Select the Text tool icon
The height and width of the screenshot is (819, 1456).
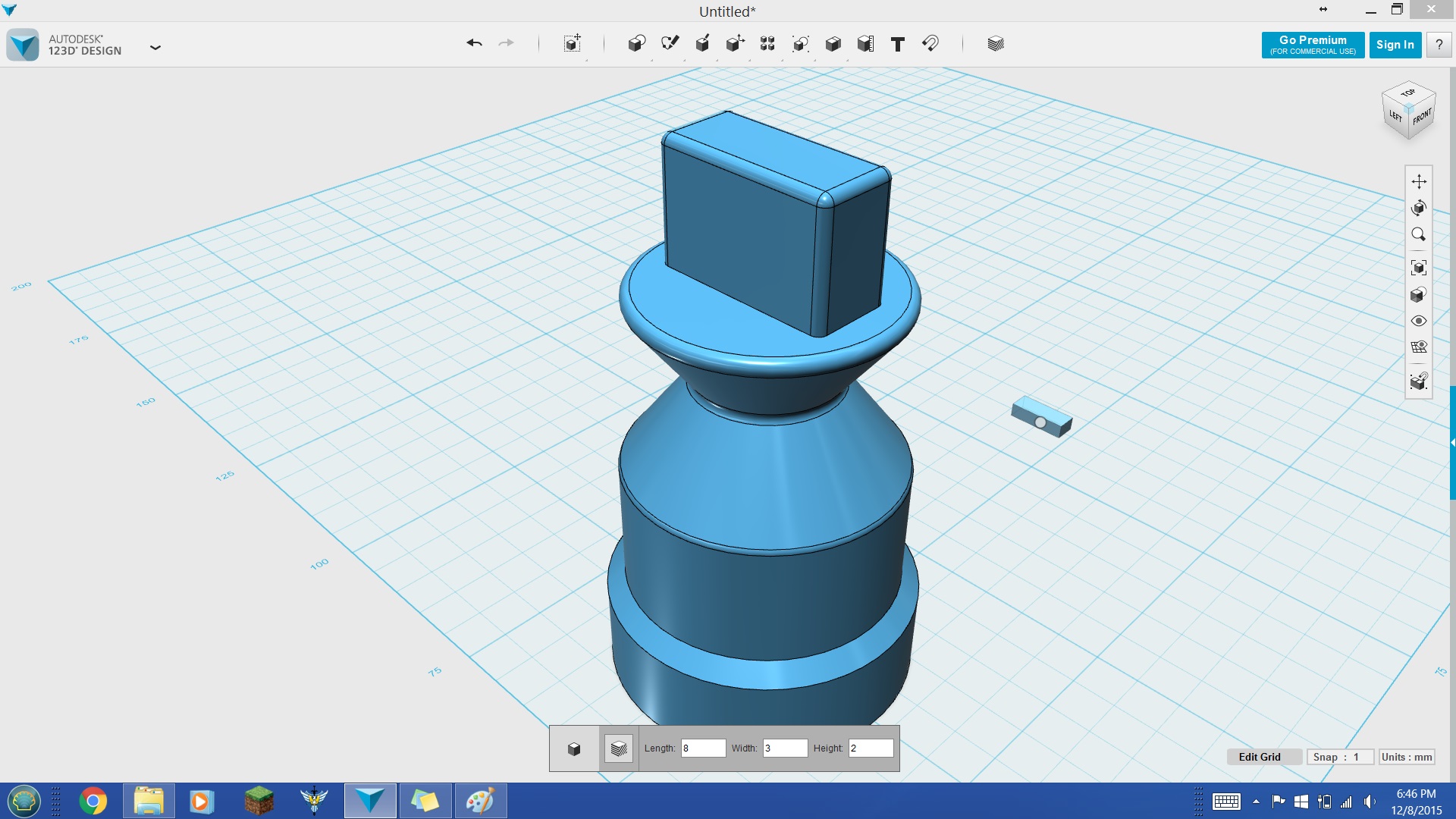pos(898,43)
